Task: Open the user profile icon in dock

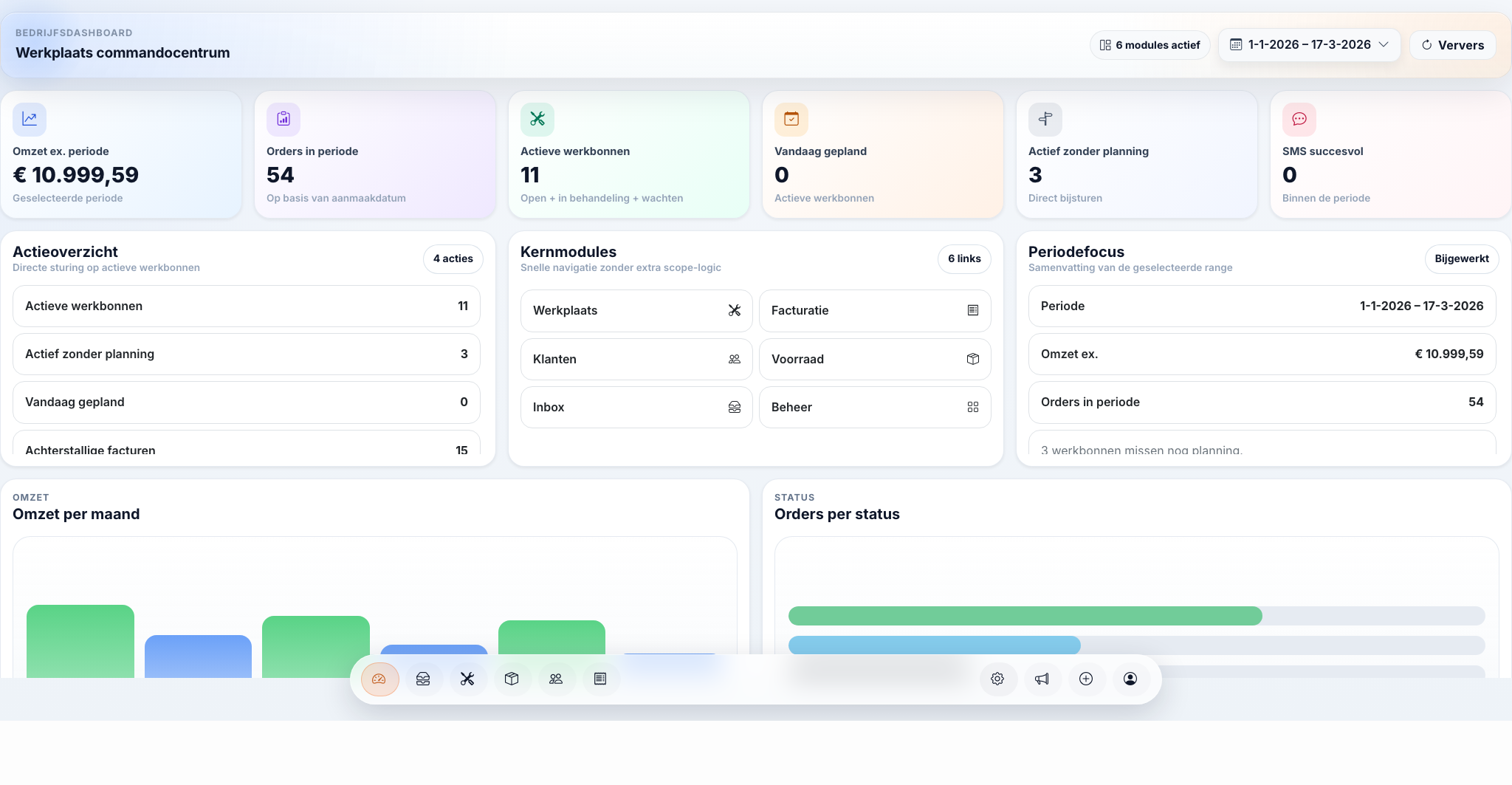Action: 1130,679
